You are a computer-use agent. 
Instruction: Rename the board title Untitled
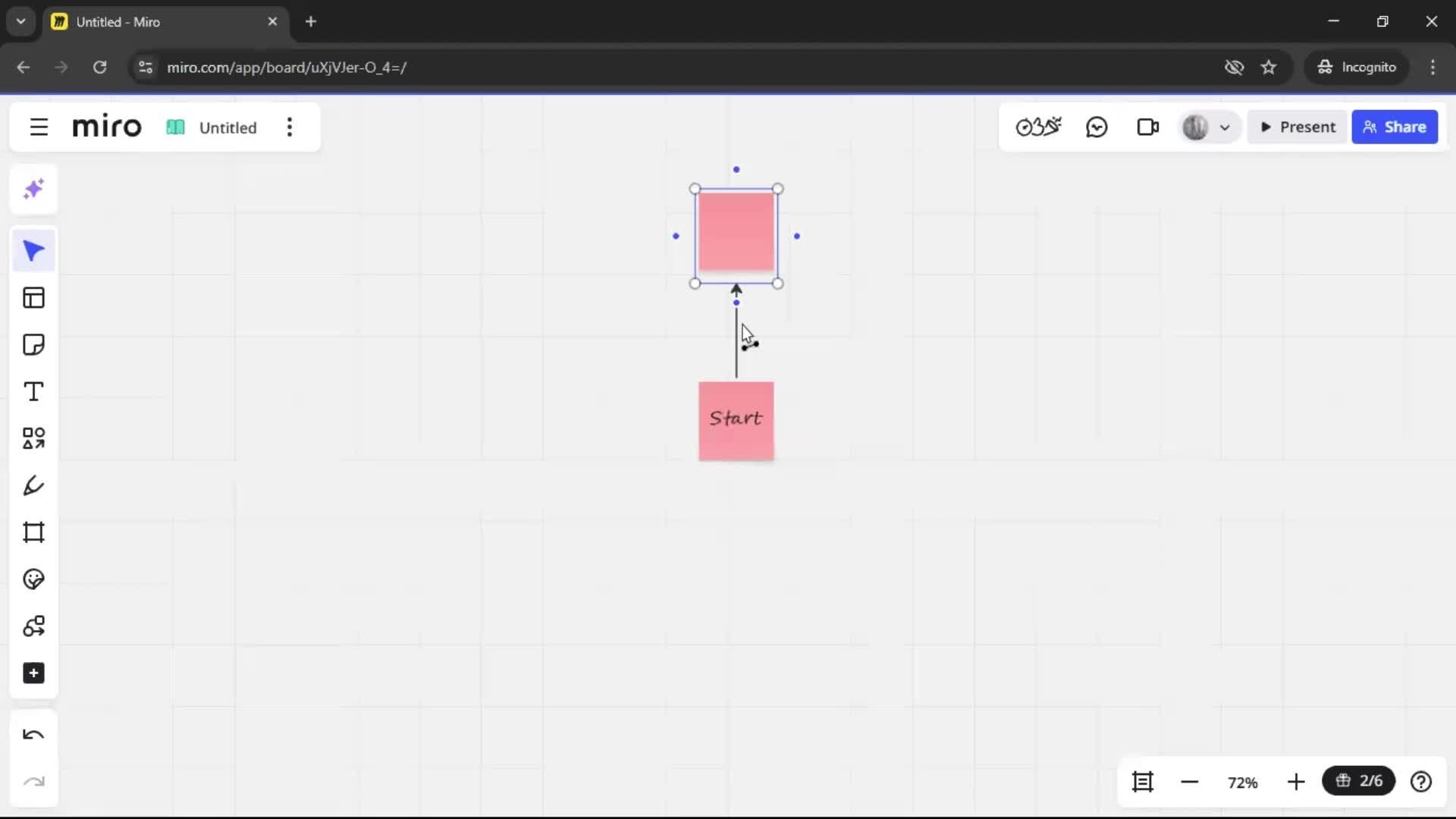pos(227,127)
